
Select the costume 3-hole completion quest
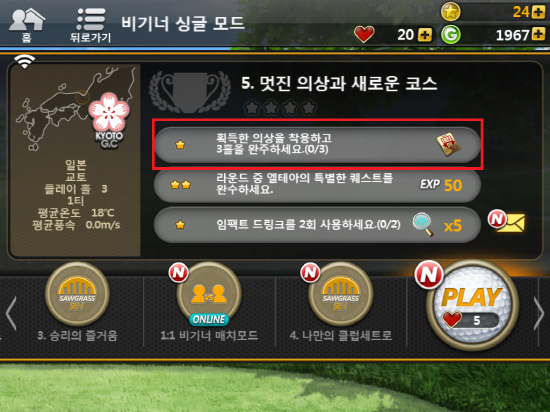[x=317, y=144]
